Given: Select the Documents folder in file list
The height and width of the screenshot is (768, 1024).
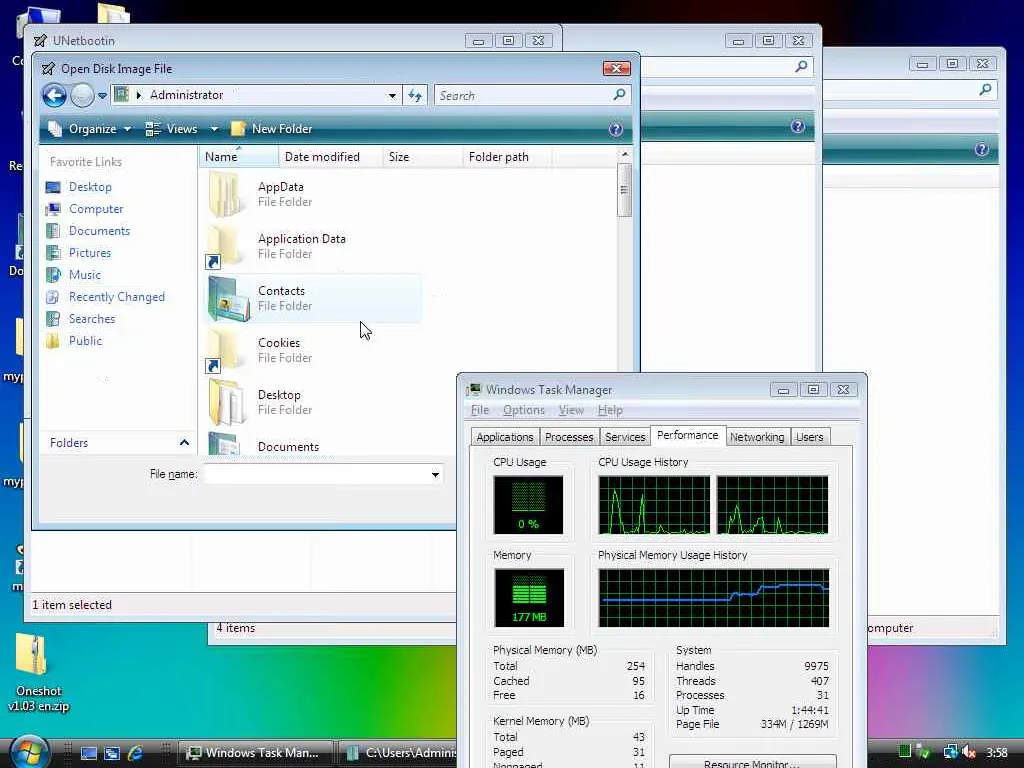Looking at the screenshot, I should pyautogui.click(x=313, y=444).
